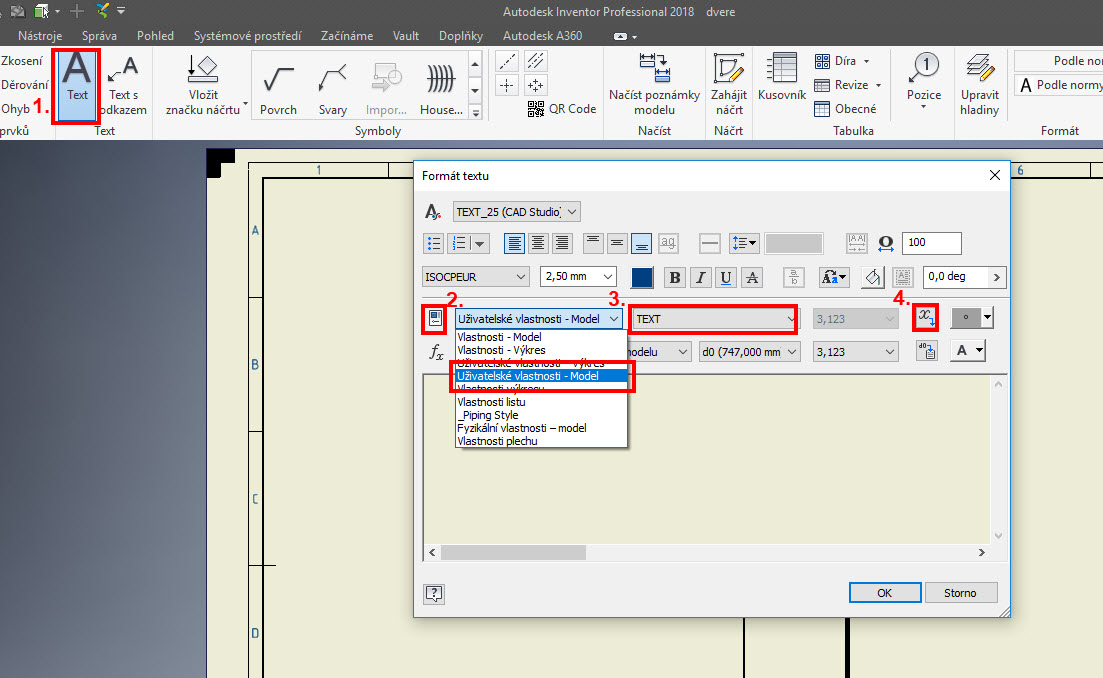Click the Zahájit náčrt sketch icon
1103x678 pixels.
click(729, 84)
